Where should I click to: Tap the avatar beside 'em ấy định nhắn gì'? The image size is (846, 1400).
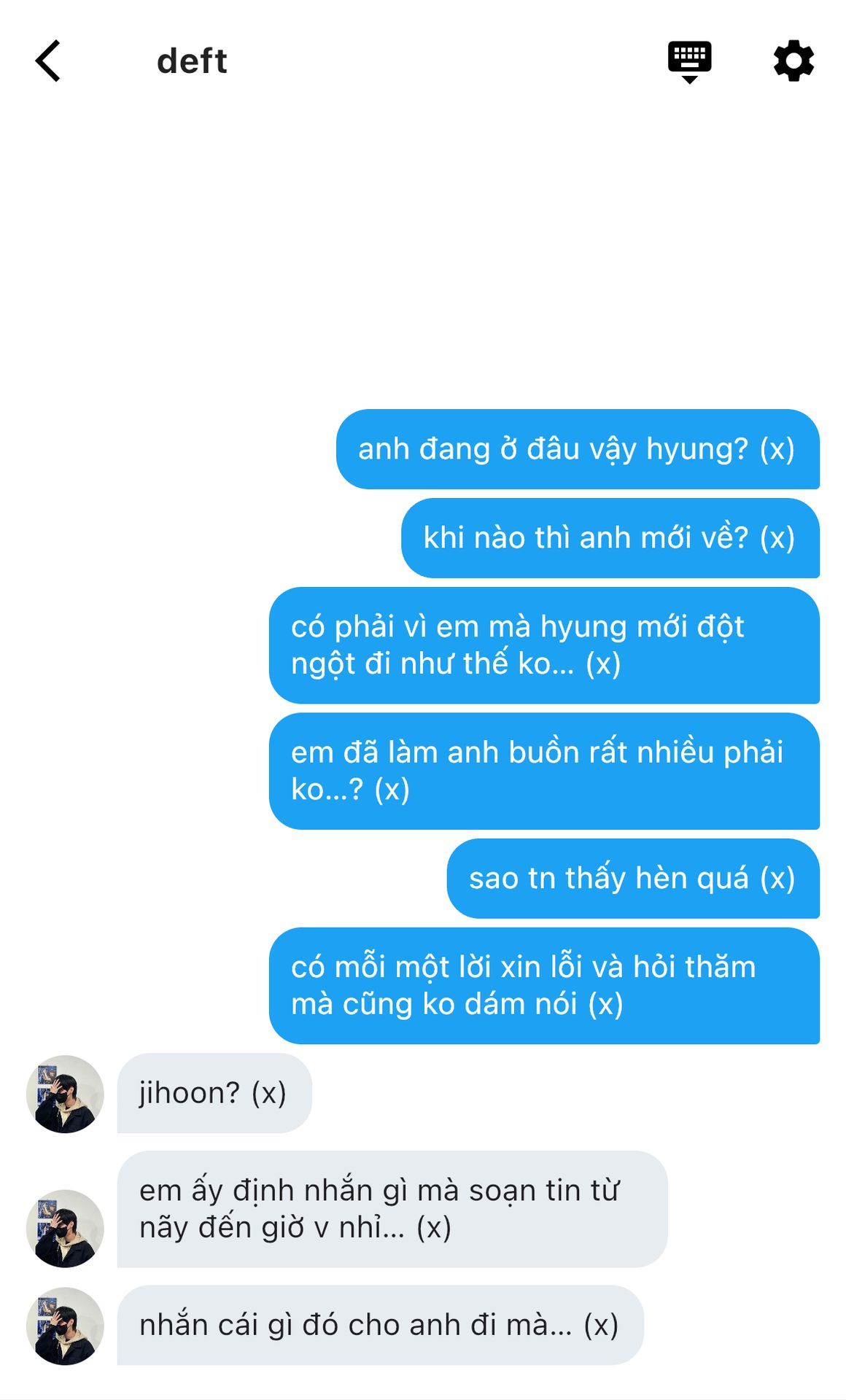tap(65, 1229)
